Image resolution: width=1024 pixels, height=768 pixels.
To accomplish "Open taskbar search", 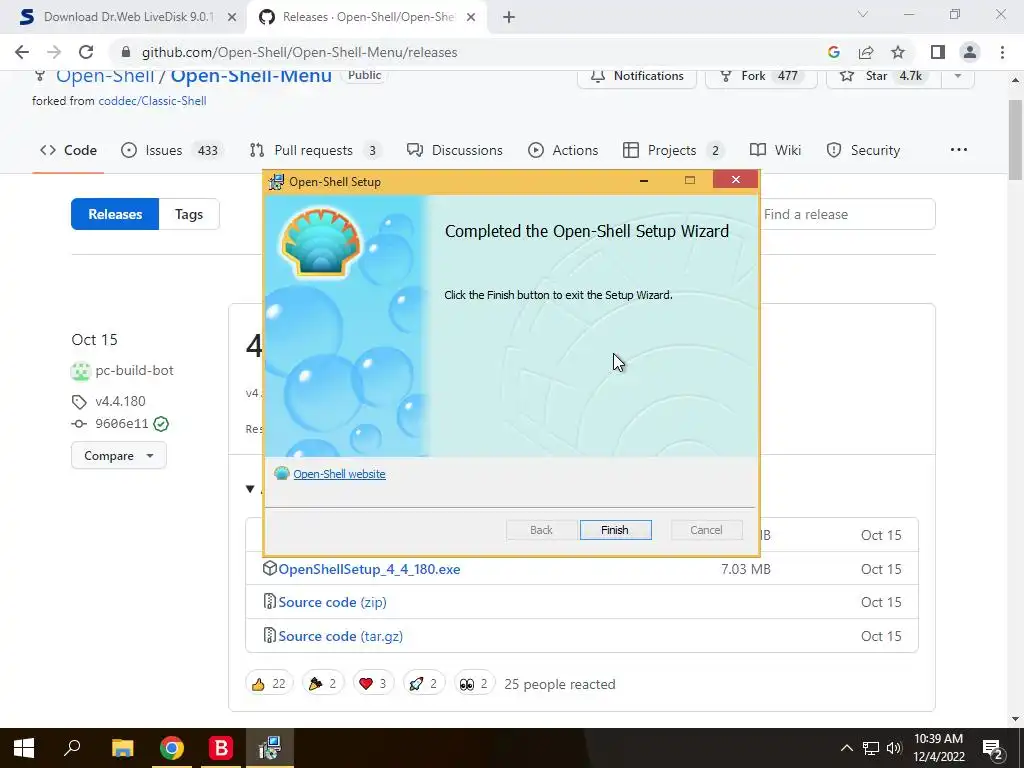I will [72, 748].
